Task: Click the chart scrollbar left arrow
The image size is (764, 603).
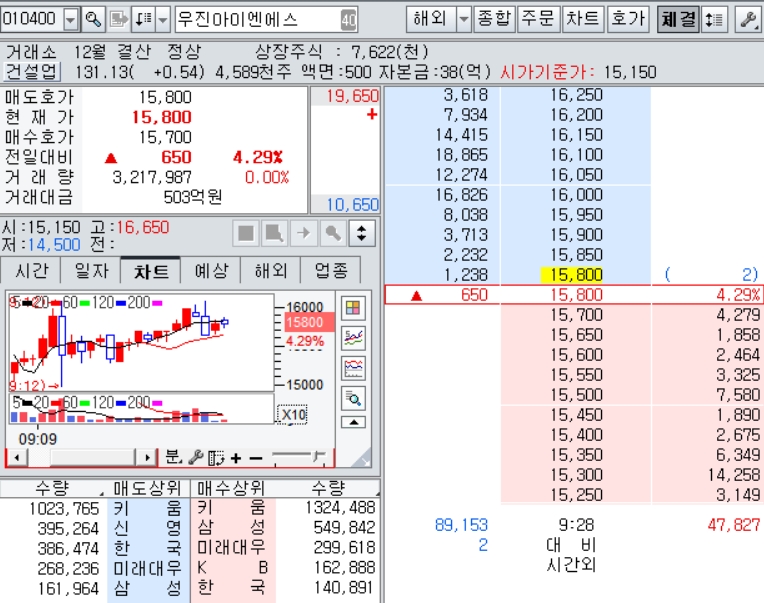Action: [17, 458]
